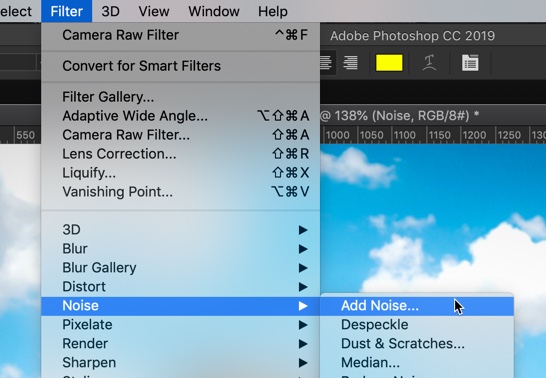Open the Window menu

[x=214, y=11]
